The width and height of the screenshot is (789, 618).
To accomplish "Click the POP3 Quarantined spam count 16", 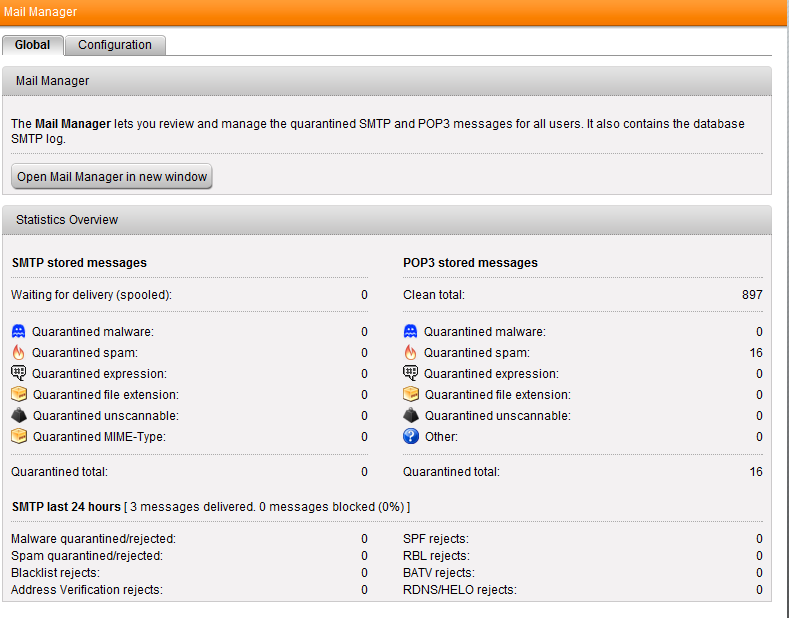I will tap(755, 353).
